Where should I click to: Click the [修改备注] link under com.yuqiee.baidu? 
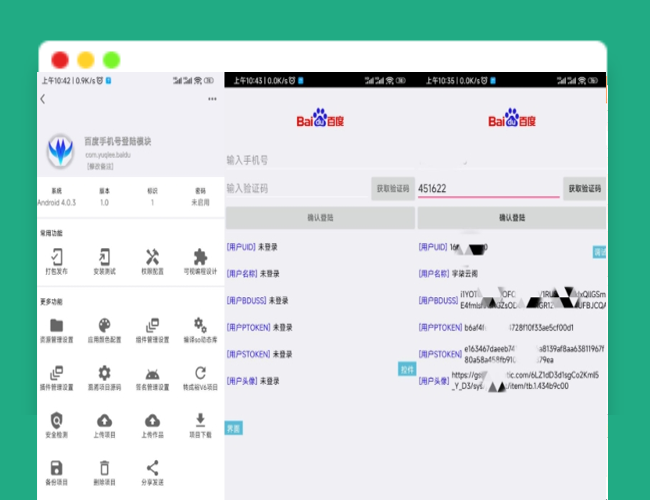tap(100, 166)
